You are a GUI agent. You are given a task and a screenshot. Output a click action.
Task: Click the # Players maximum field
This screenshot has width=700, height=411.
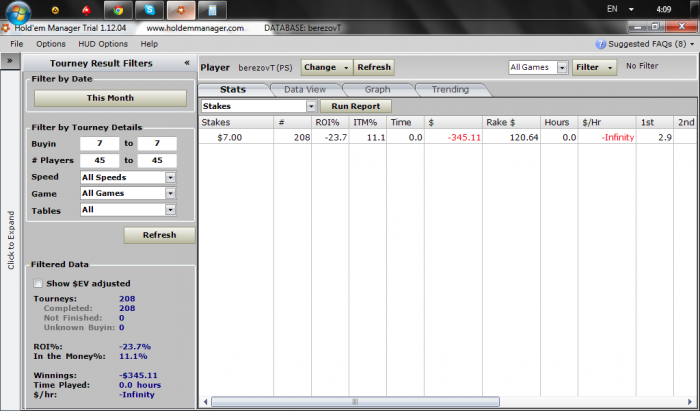[x=157, y=160]
